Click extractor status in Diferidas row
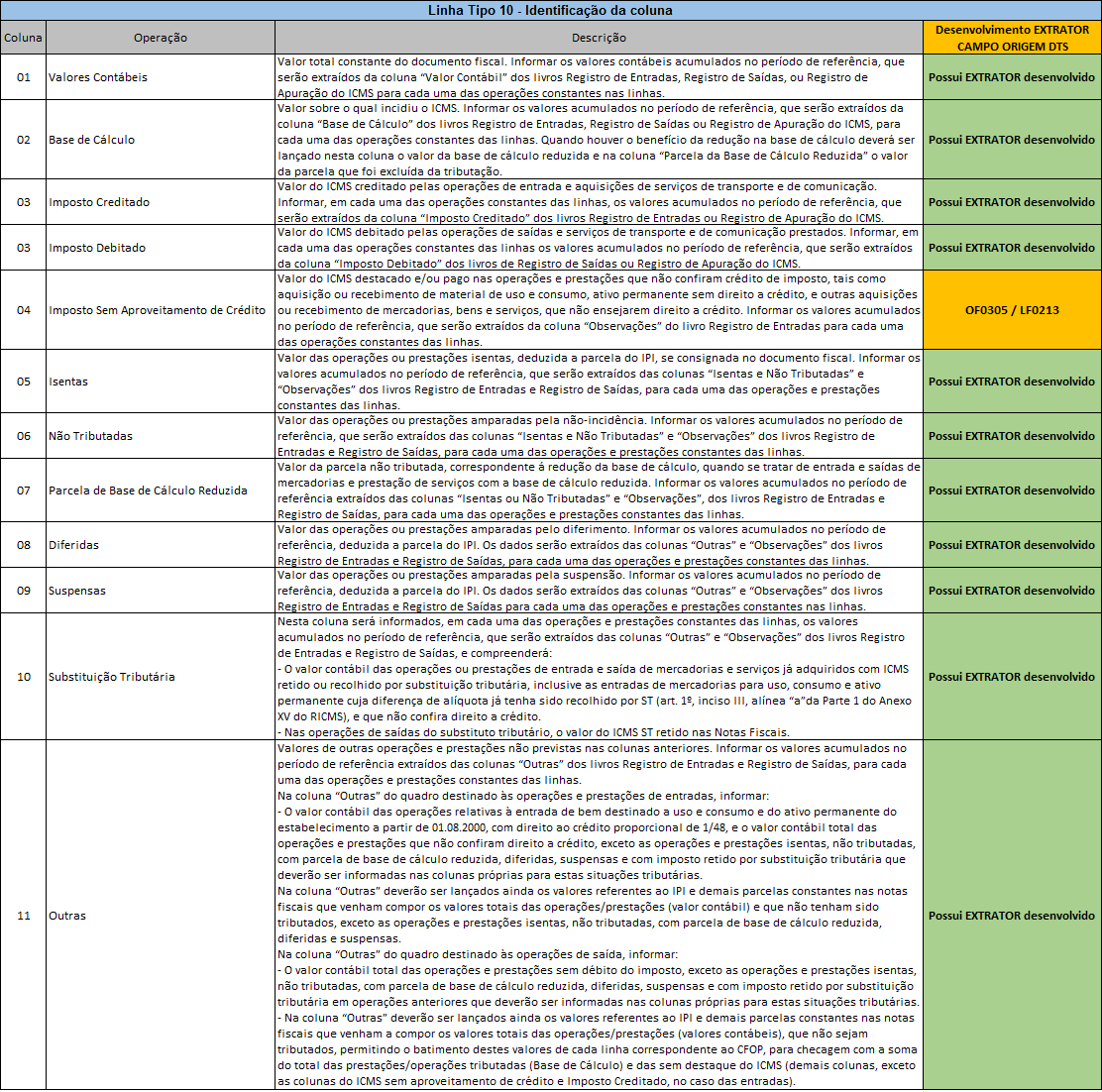Viewport: 1102px width, 1092px height. click(1012, 545)
